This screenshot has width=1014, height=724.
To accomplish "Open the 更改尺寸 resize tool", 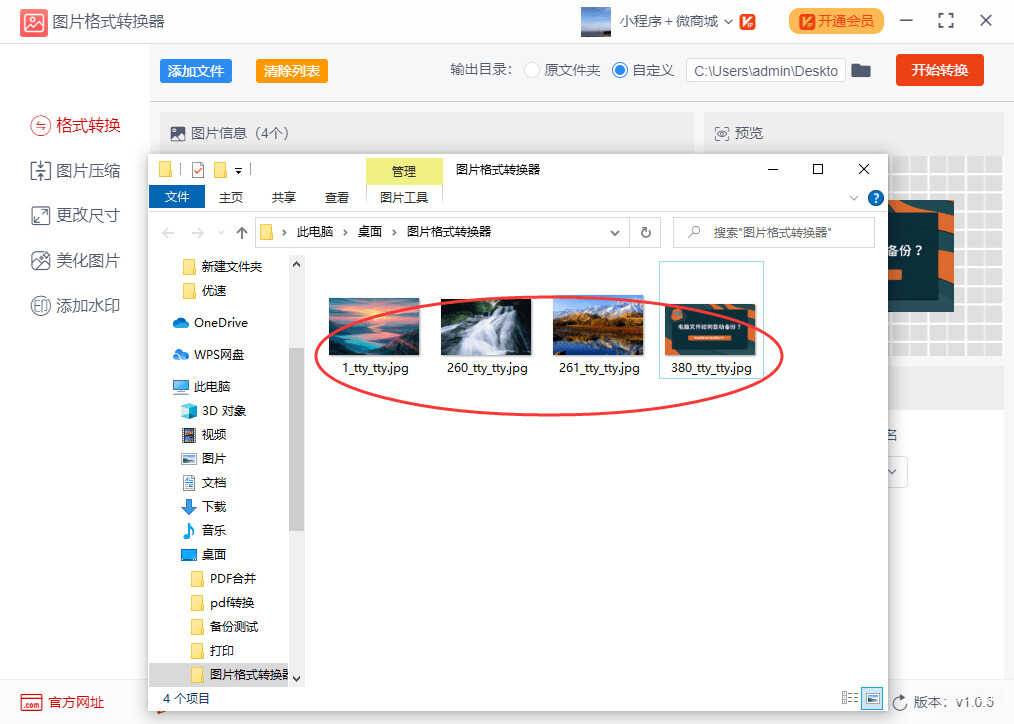I will coord(76,215).
